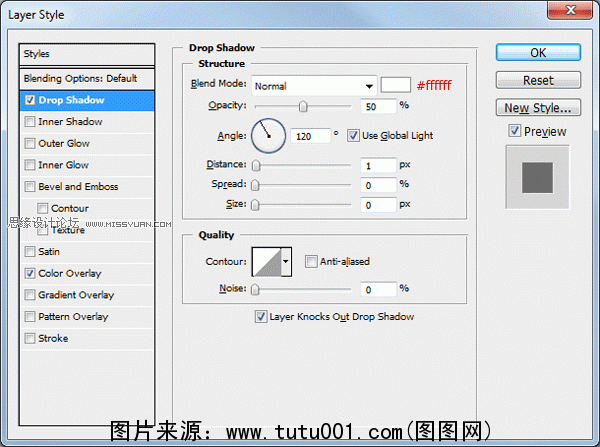The image size is (600, 447).
Task: Click the Reset button
Action: coord(538,80)
